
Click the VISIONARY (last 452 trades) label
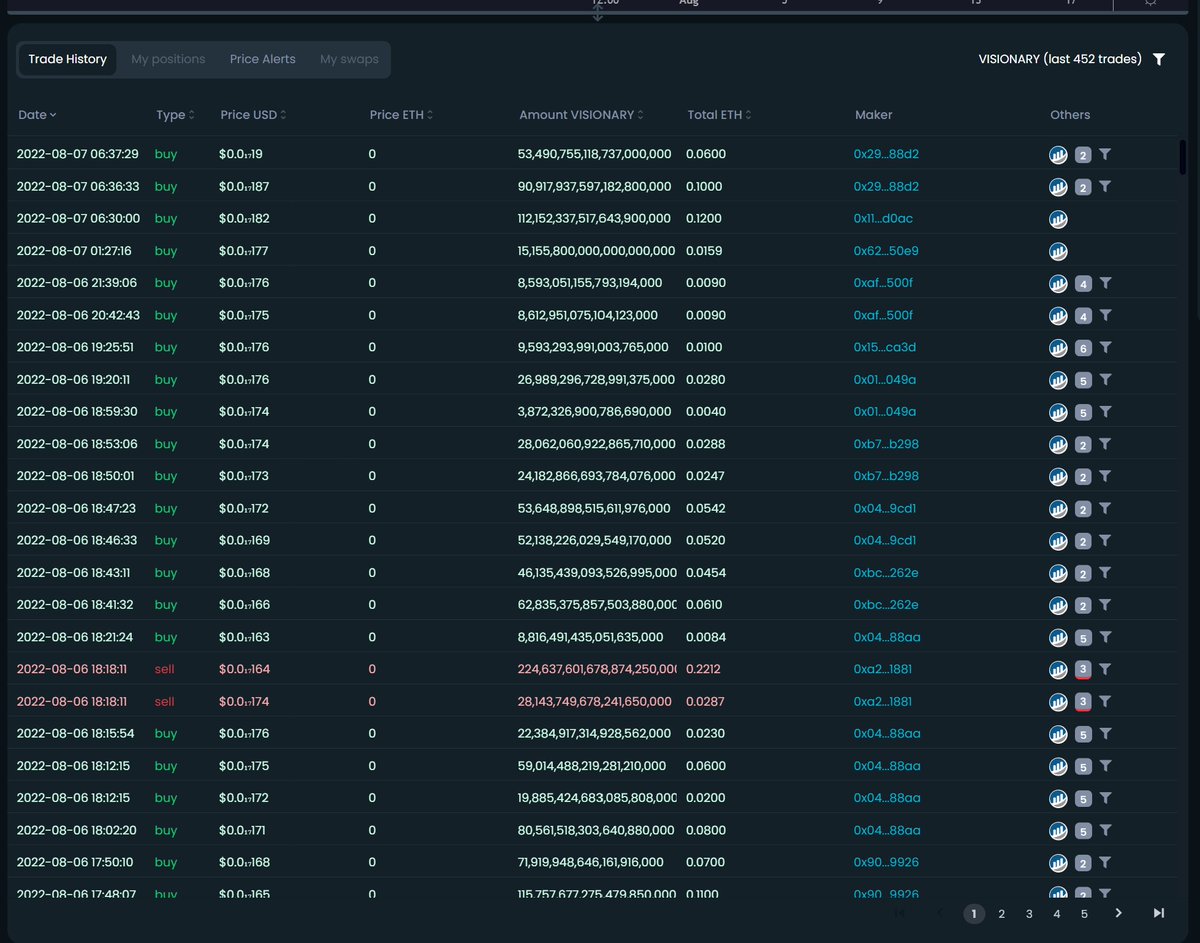click(1060, 59)
